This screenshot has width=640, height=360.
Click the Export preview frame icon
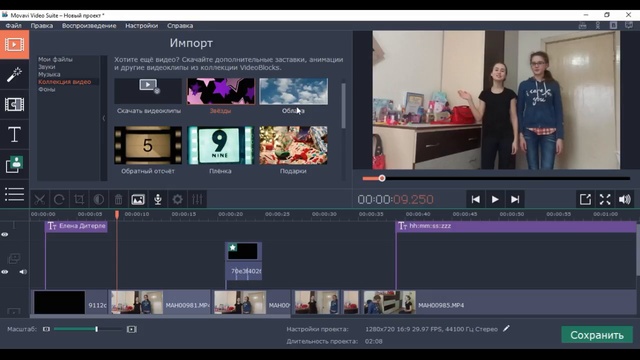[585, 200]
